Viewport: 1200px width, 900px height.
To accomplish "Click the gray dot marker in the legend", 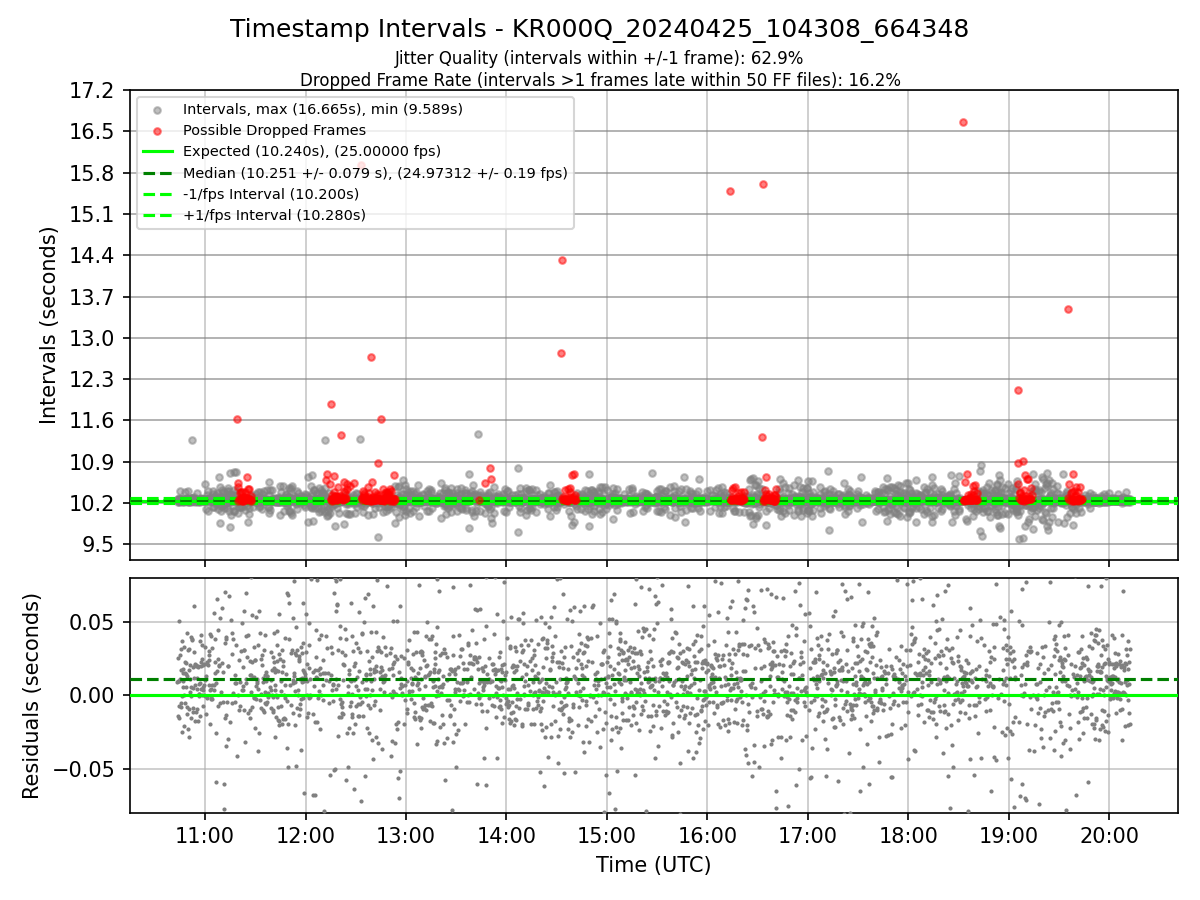I will 158,109.
